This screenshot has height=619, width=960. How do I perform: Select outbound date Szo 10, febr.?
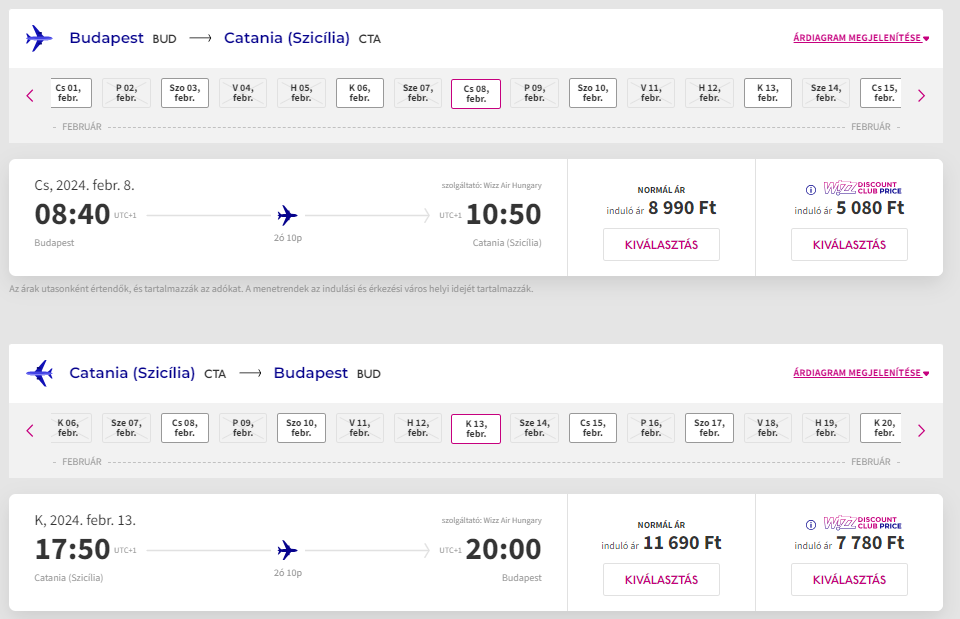tap(593, 93)
